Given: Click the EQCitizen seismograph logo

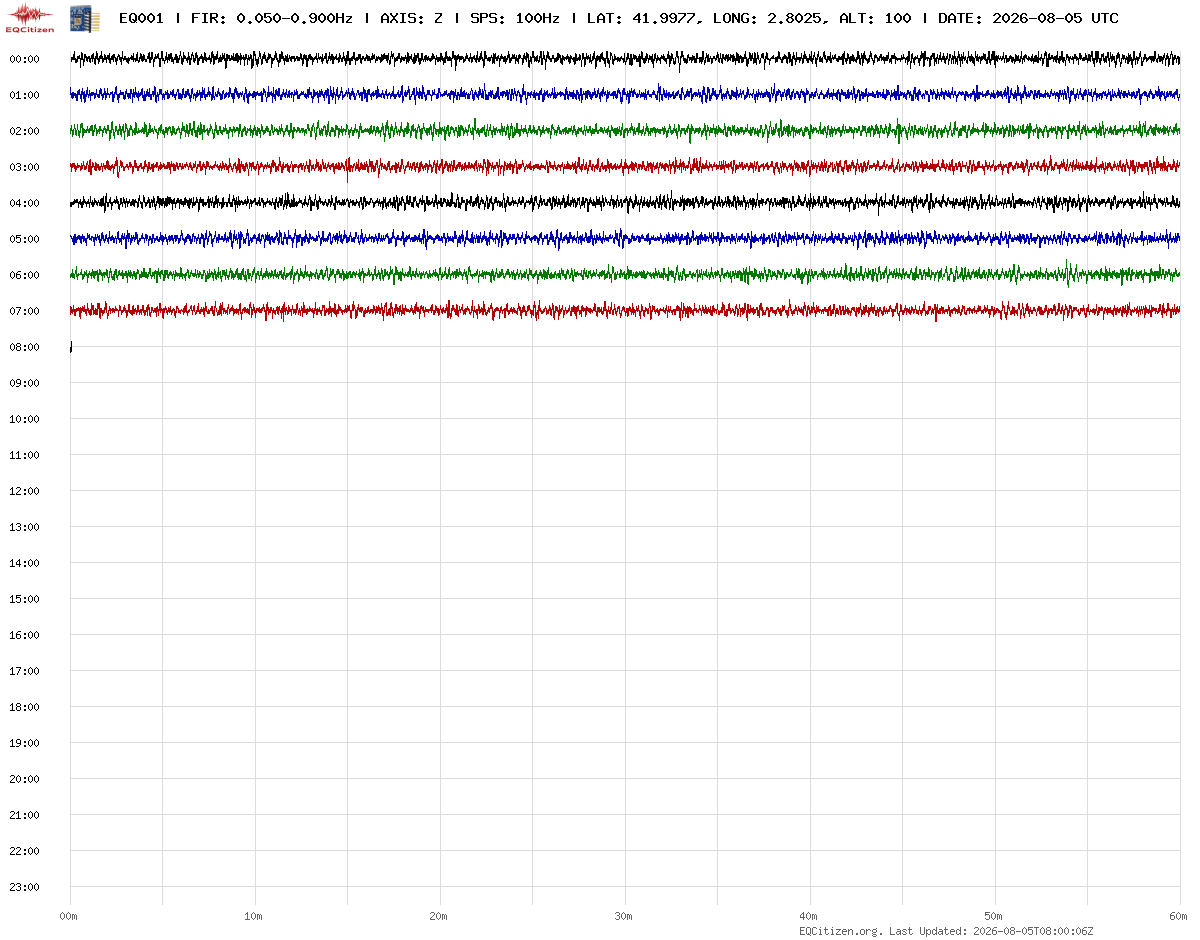Looking at the screenshot, I should (29, 18).
